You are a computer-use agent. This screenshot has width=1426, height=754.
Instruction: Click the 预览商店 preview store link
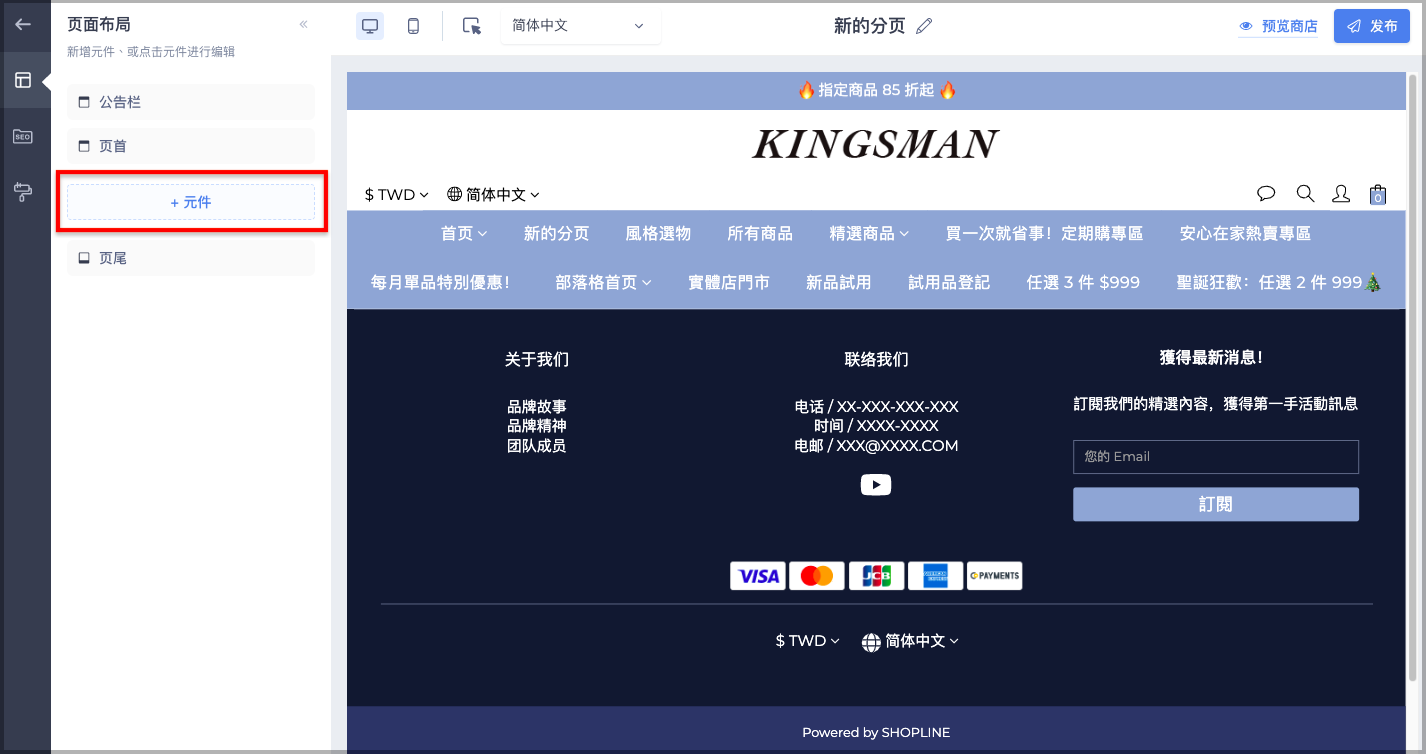click(1279, 27)
